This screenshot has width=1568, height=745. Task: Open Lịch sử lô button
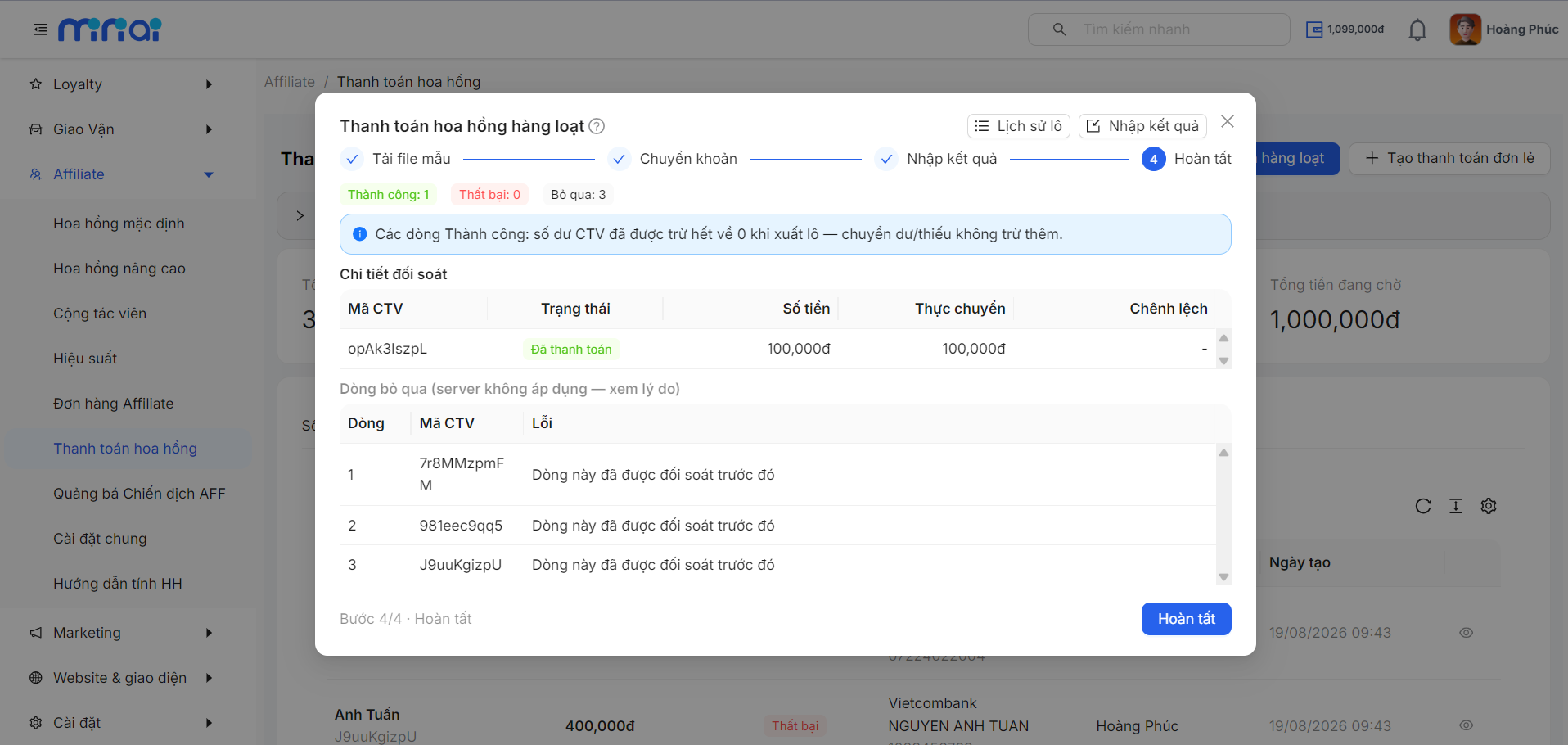pyautogui.click(x=1018, y=126)
